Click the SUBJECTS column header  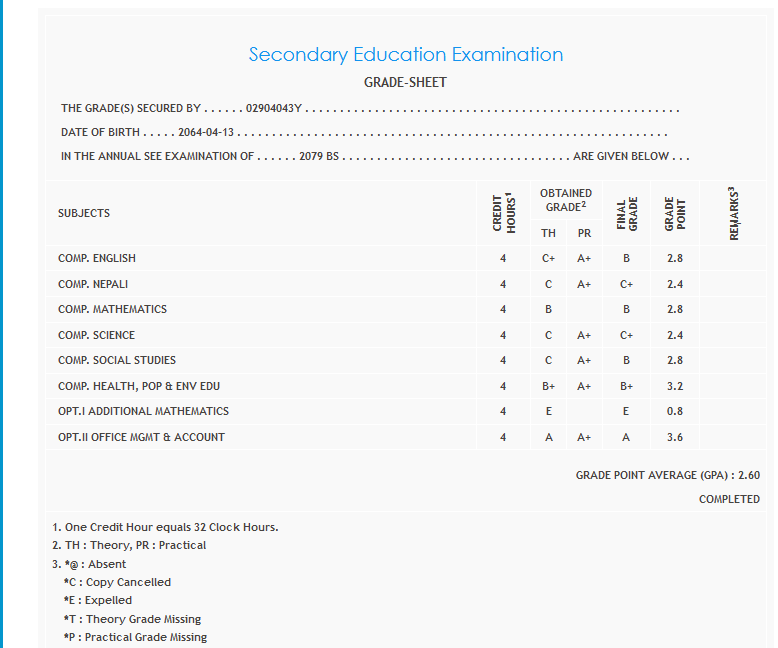(84, 213)
